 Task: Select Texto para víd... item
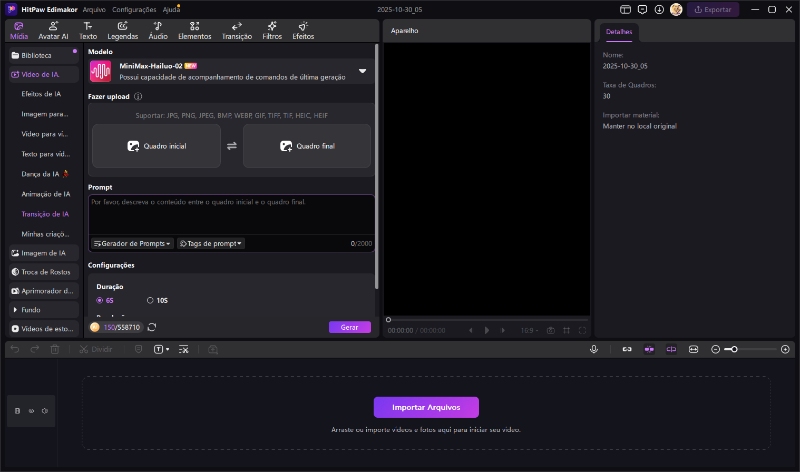45,154
